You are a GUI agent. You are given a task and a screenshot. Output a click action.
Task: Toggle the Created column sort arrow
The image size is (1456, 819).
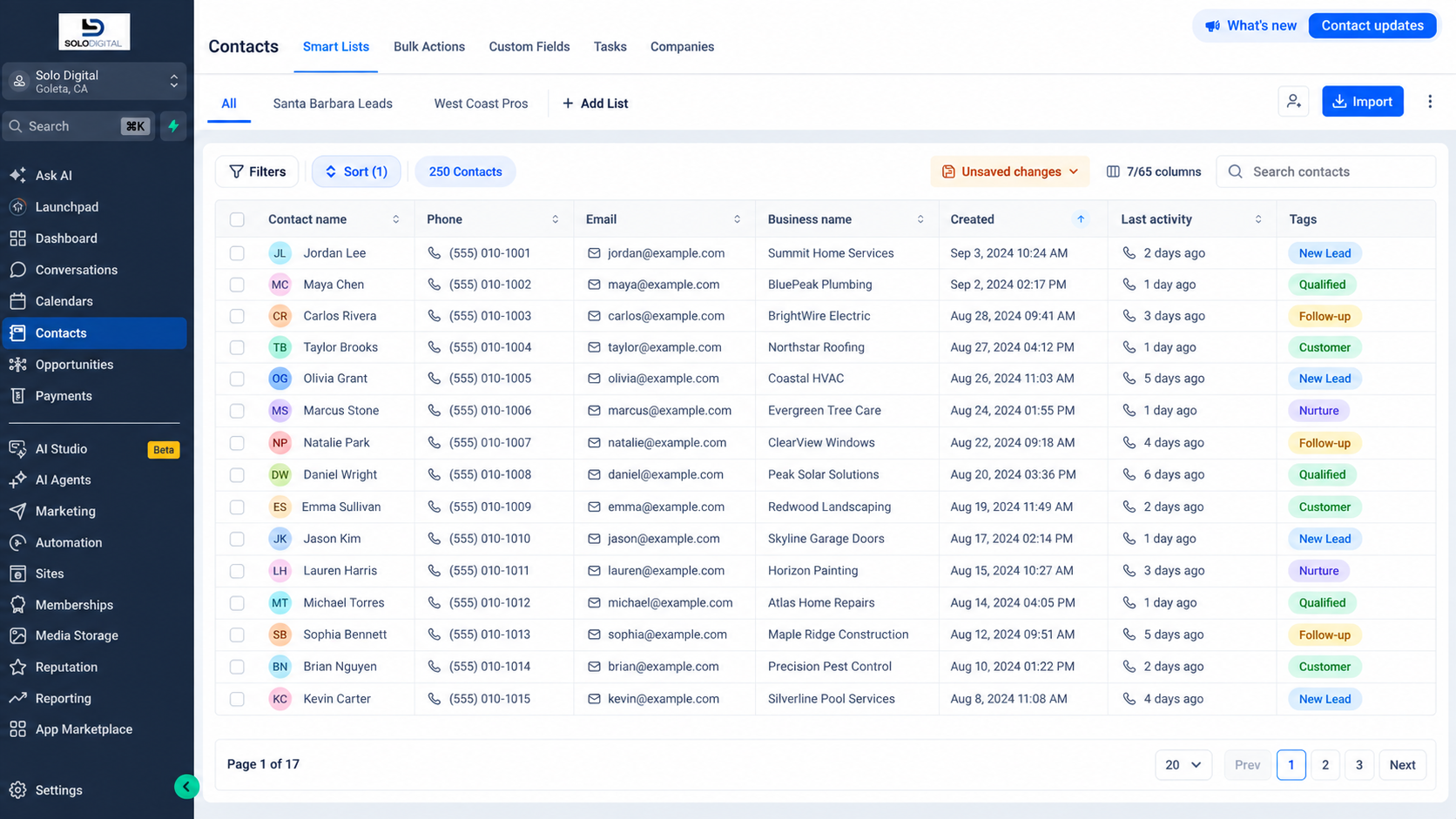coord(1080,219)
